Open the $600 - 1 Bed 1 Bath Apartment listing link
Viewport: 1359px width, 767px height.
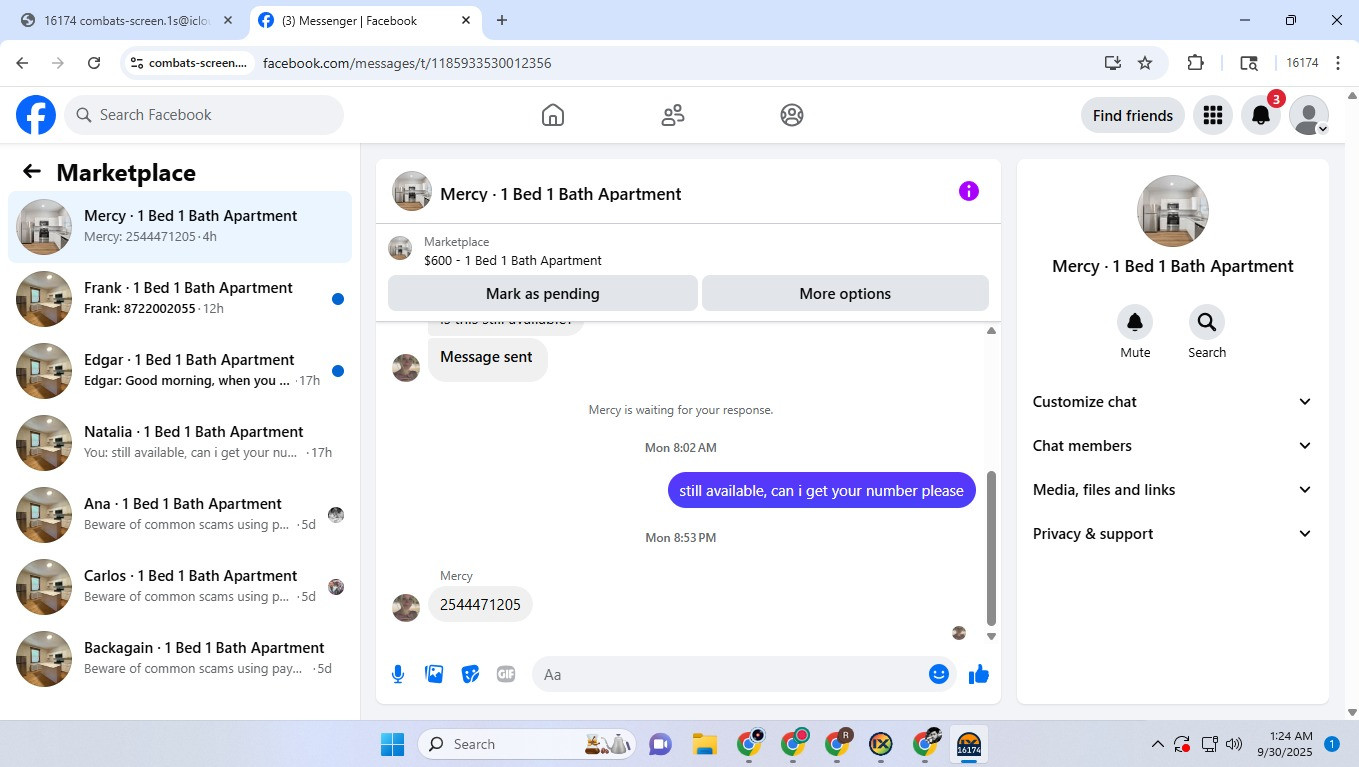[513, 261]
